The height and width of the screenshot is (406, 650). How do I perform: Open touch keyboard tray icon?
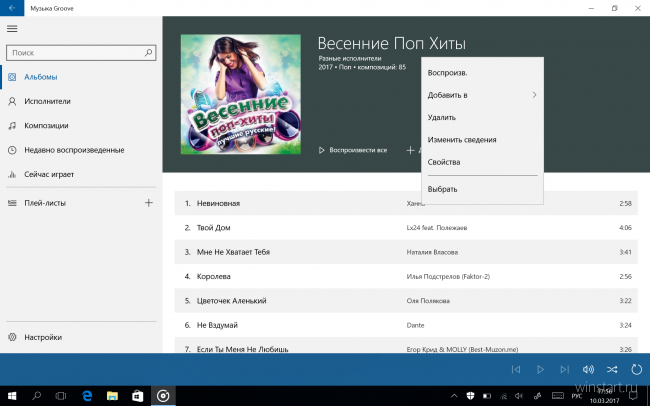pyautogui.click(x=558, y=396)
